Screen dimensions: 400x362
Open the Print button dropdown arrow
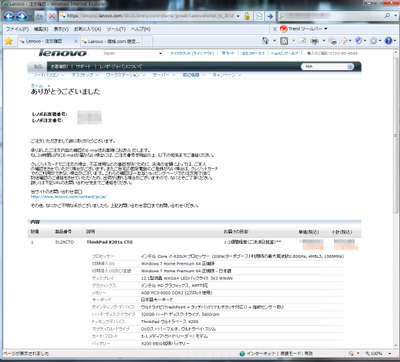pos(323,41)
